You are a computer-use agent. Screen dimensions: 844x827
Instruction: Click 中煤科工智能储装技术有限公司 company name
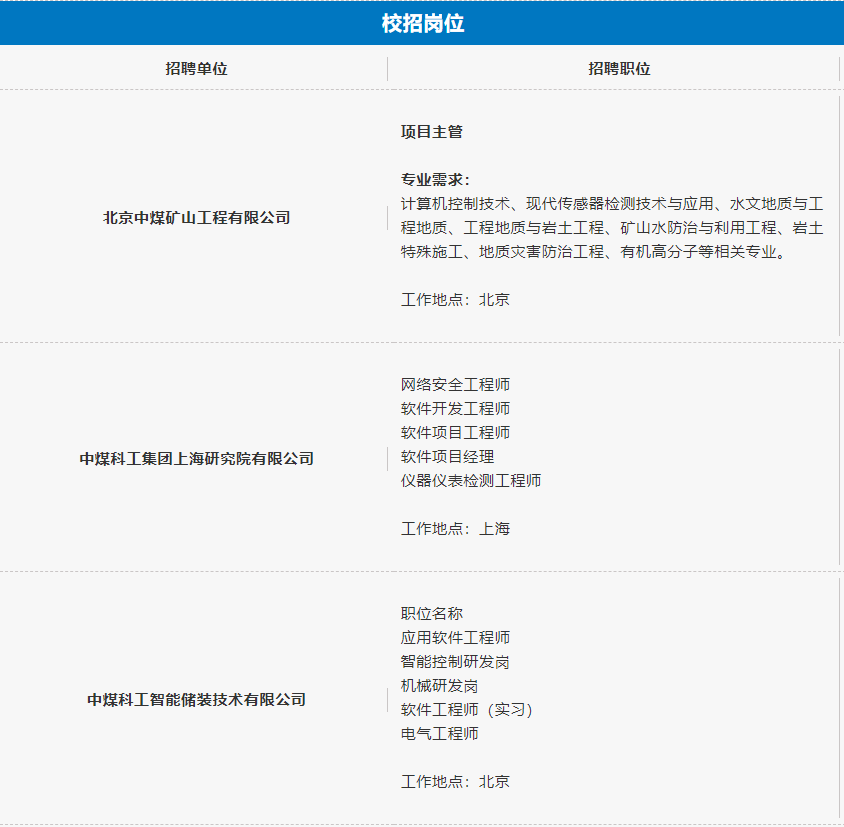(196, 699)
